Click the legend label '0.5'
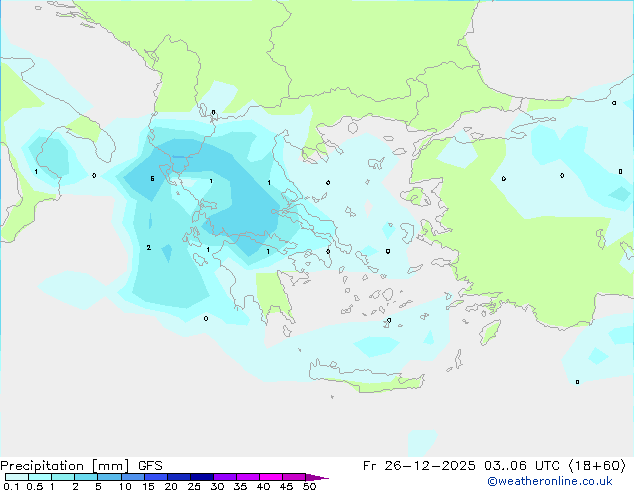The height and width of the screenshot is (490, 634). (34, 486)
